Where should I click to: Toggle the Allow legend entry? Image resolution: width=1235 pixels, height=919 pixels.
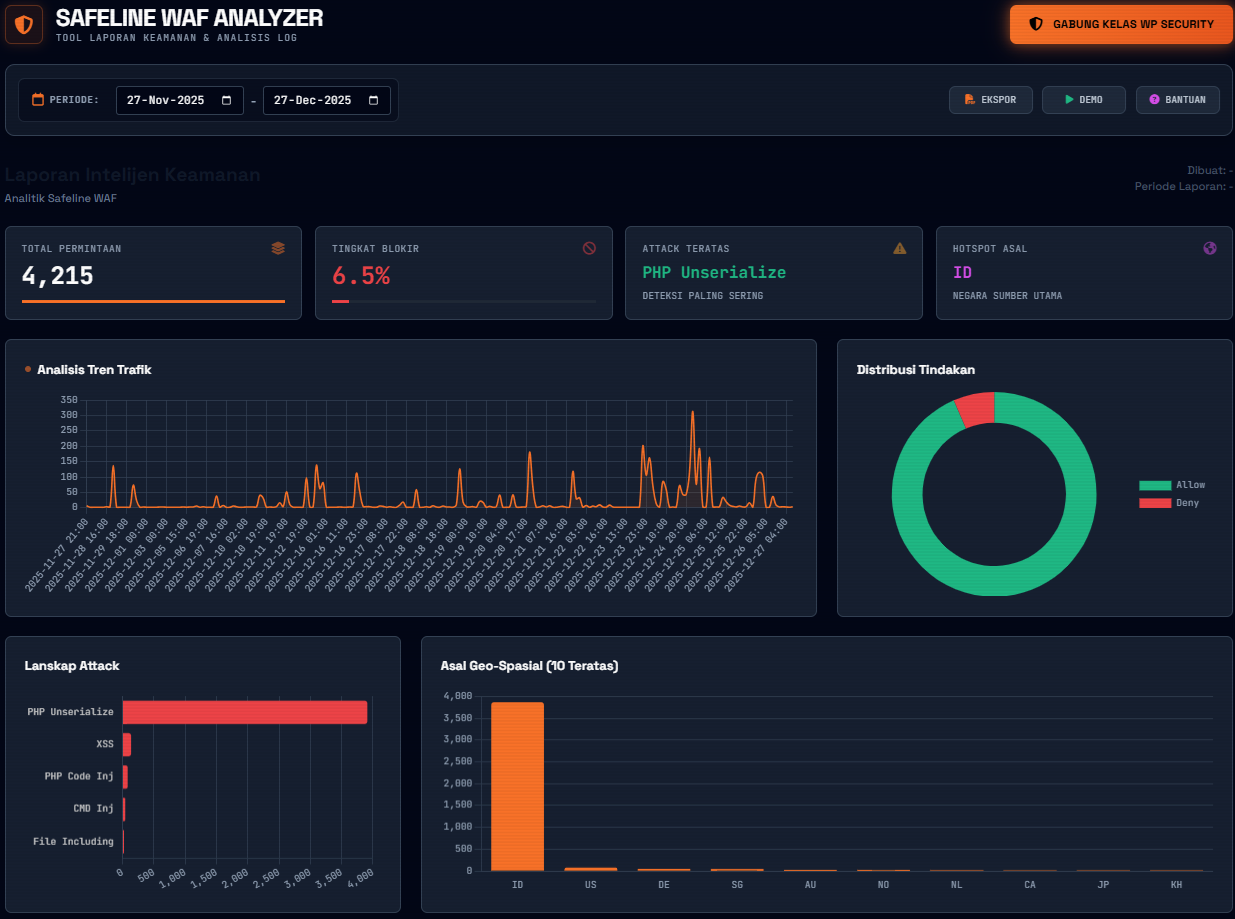click(1172, 485)
